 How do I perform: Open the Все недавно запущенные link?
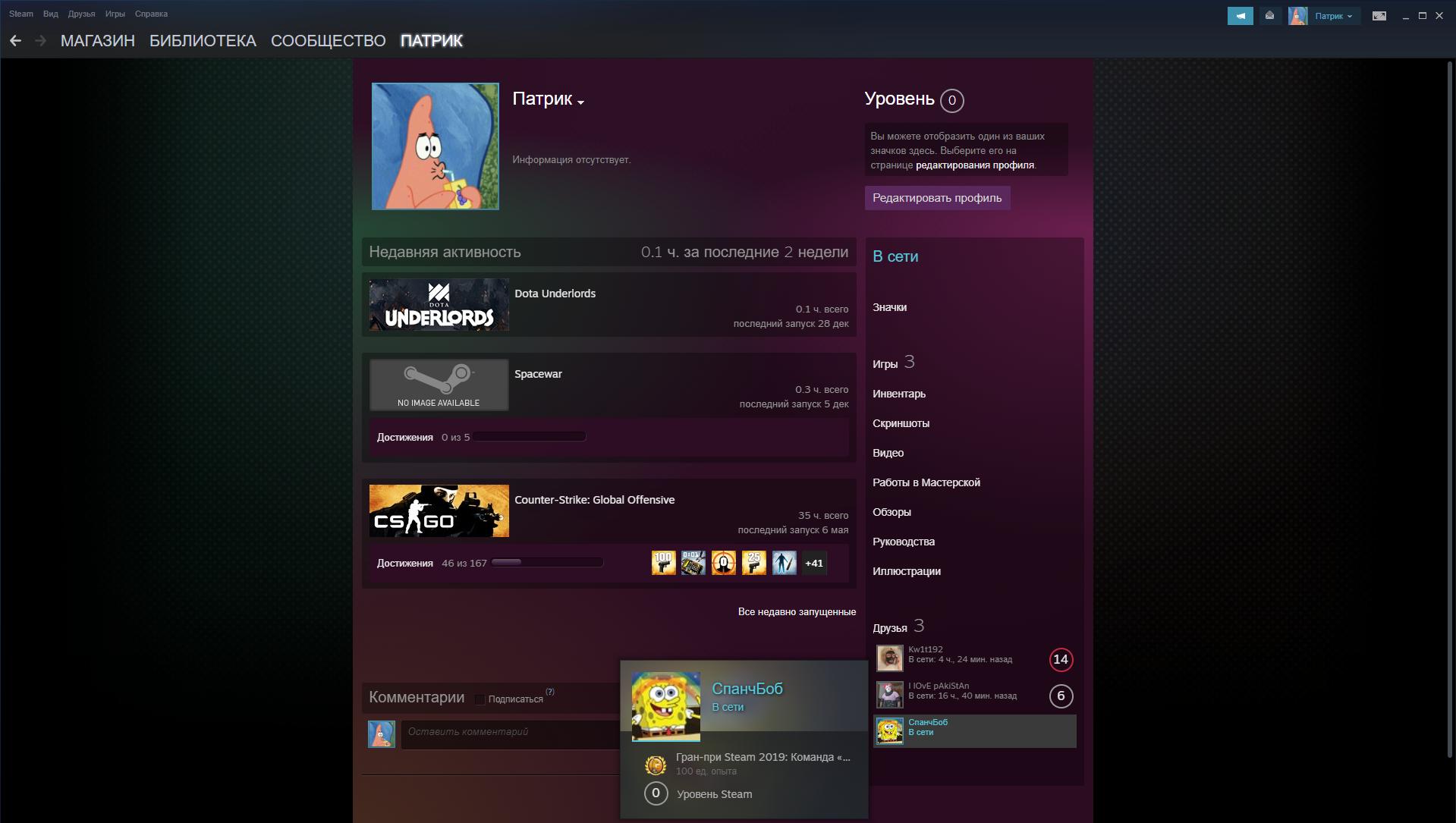(797, 611)
